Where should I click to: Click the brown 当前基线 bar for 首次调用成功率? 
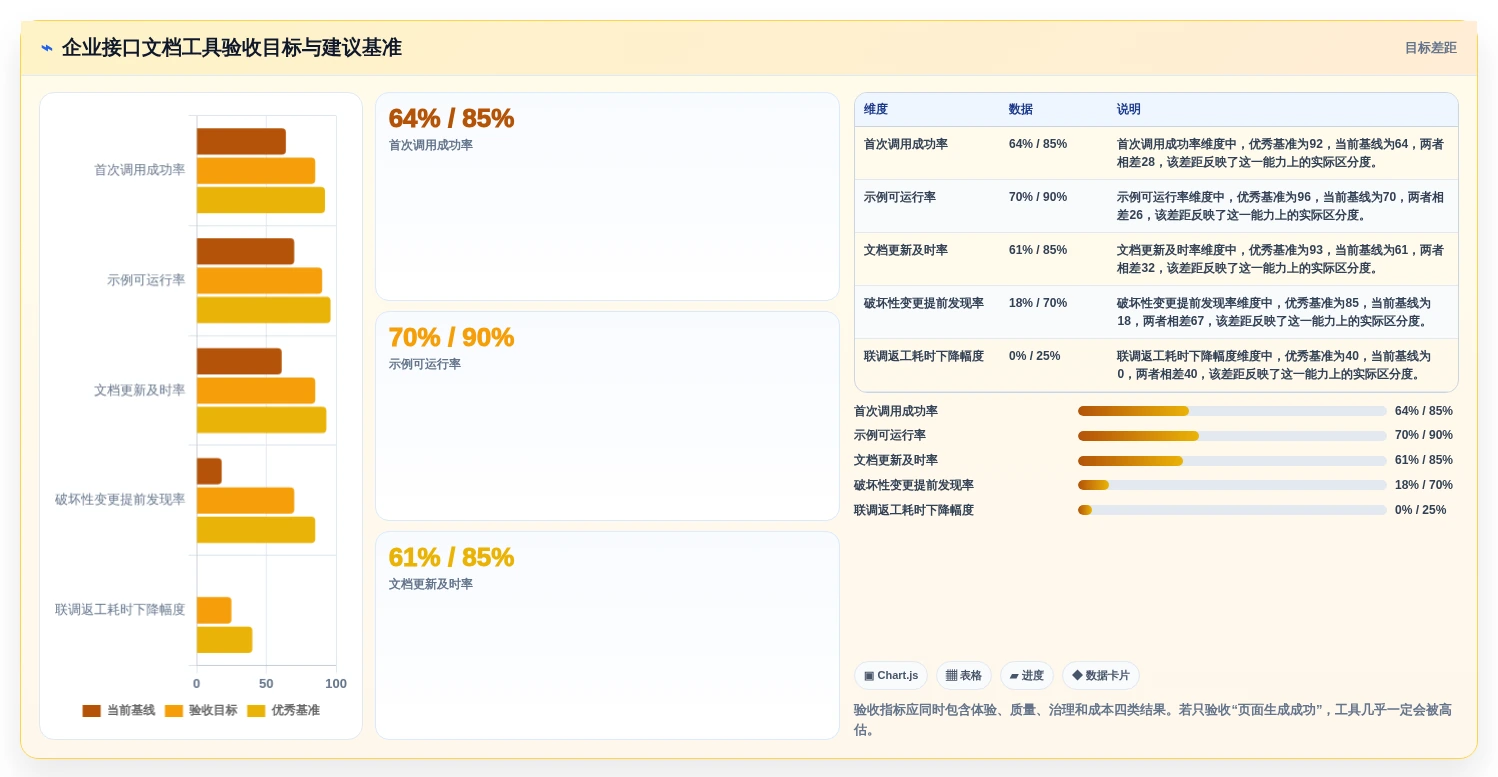[x=241, y=142]
